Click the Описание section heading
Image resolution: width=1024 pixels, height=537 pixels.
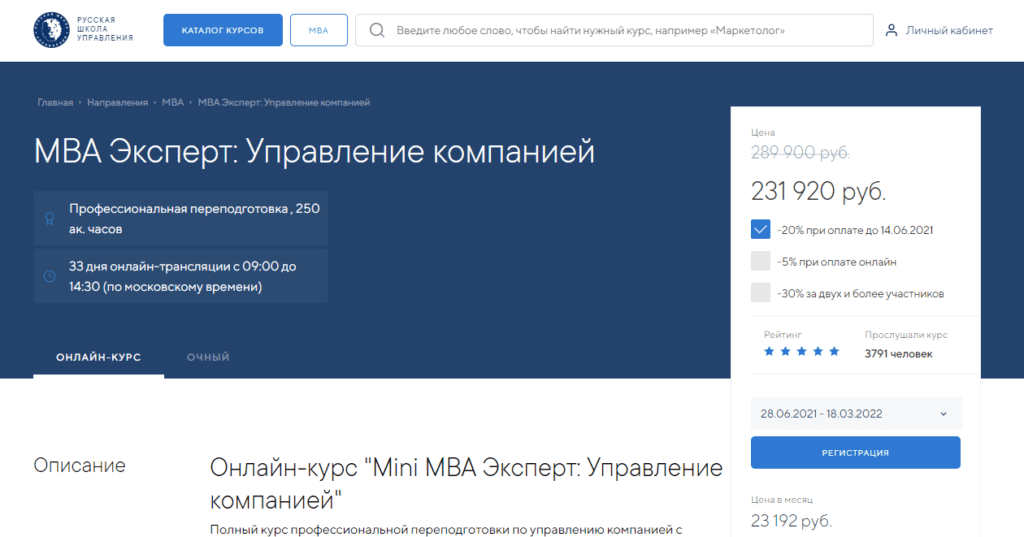click(x=80, y=465)
